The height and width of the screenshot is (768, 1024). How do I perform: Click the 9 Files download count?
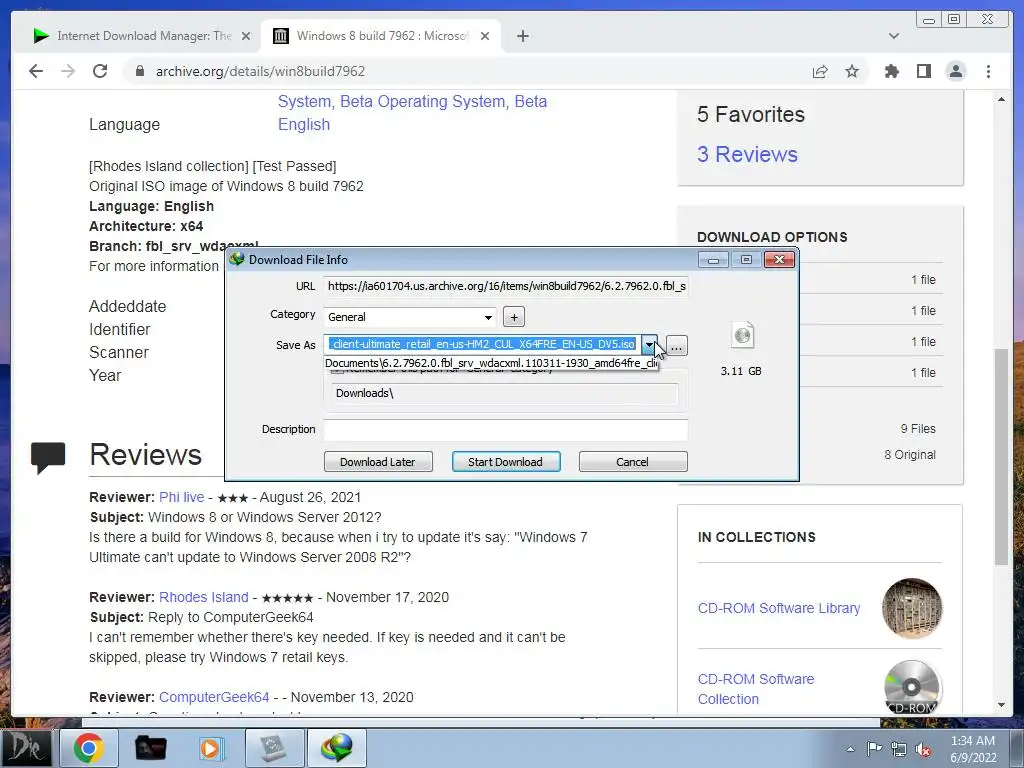point(918,428)
